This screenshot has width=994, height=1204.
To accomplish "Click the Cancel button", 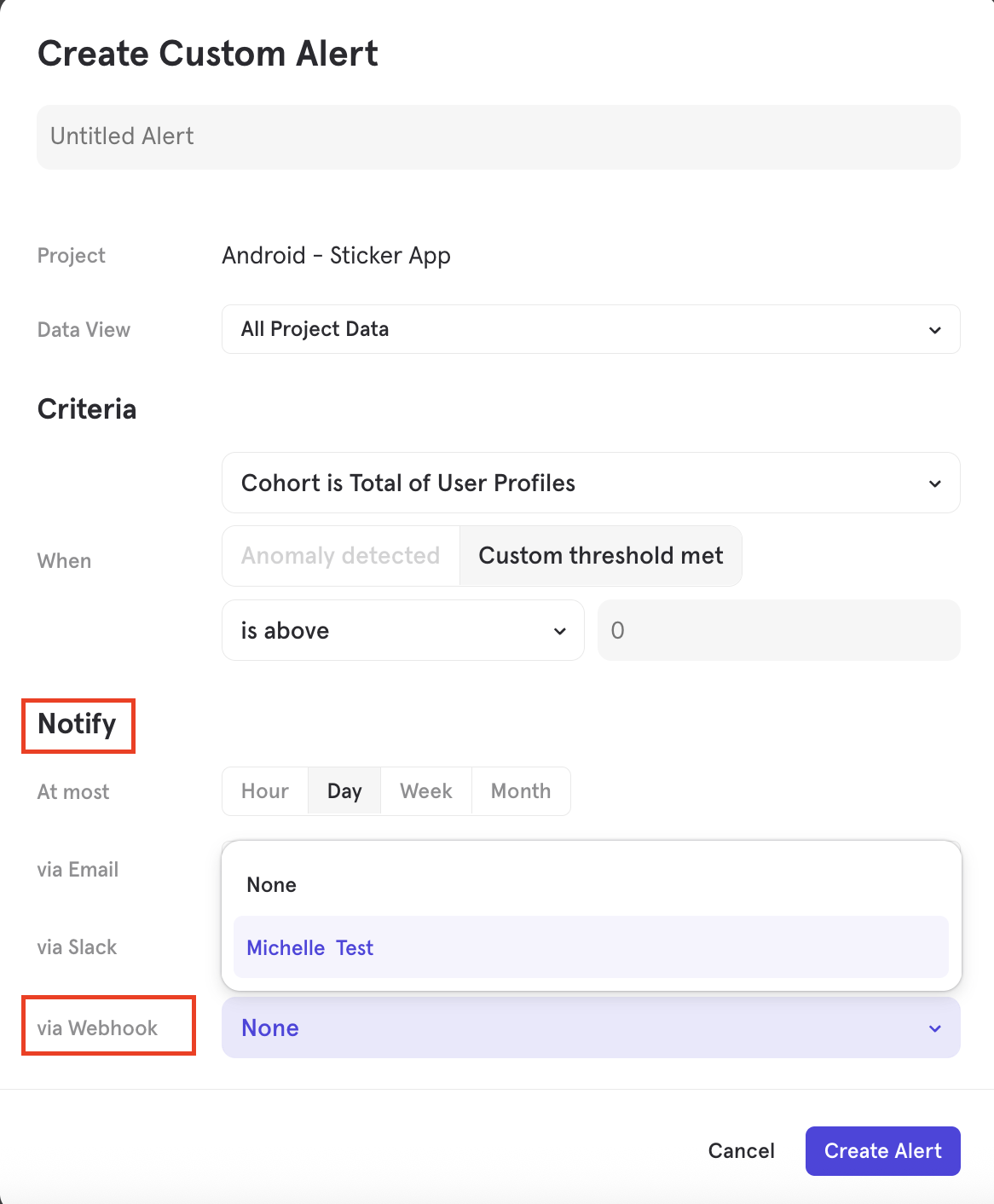I will coord(741,1150).
